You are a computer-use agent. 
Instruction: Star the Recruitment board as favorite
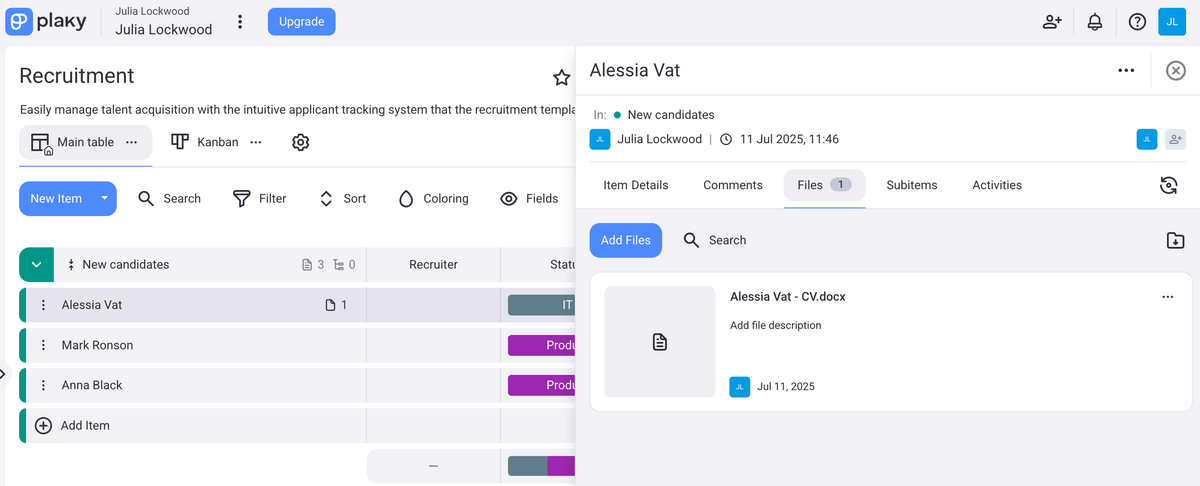tap(561, 77)
